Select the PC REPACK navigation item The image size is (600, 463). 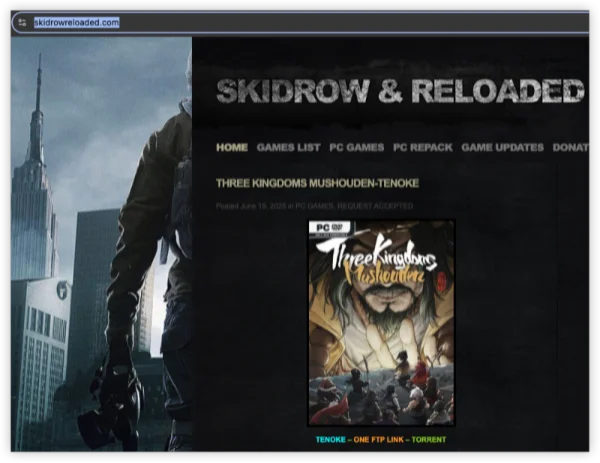[422, 148]
